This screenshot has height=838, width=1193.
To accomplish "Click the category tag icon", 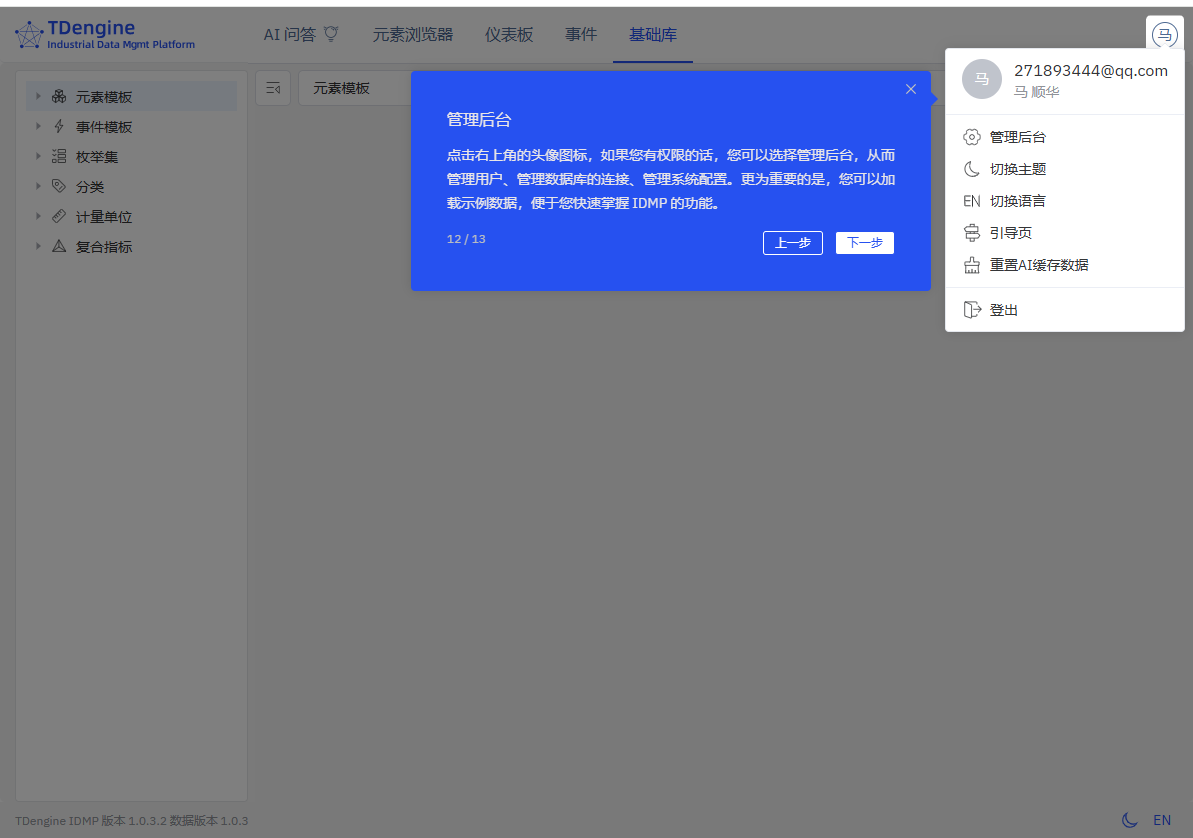I will [59, 186].
